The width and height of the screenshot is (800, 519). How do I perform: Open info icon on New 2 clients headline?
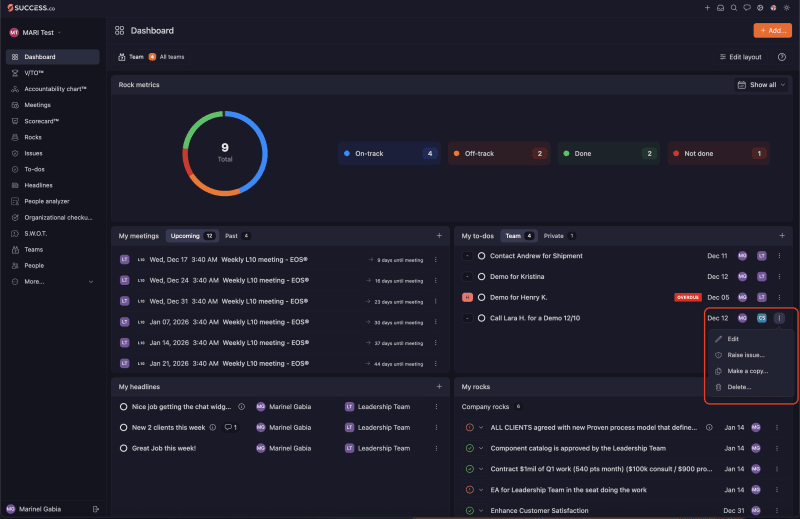pyautogui.click(x=213, y=428)
